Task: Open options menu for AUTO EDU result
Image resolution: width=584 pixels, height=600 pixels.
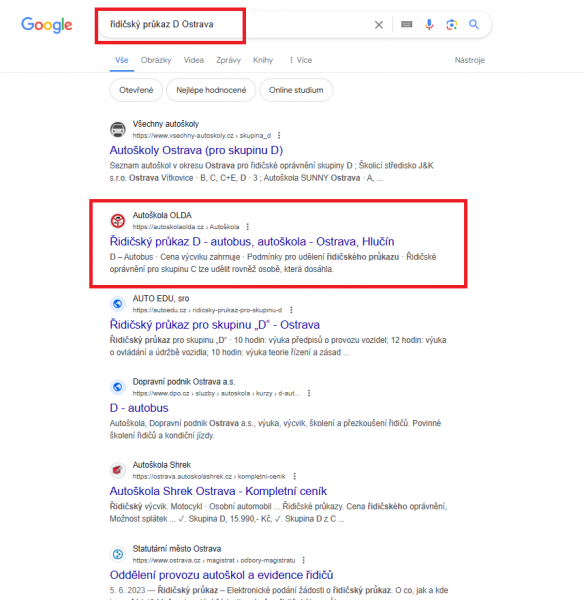Action: 291,310
